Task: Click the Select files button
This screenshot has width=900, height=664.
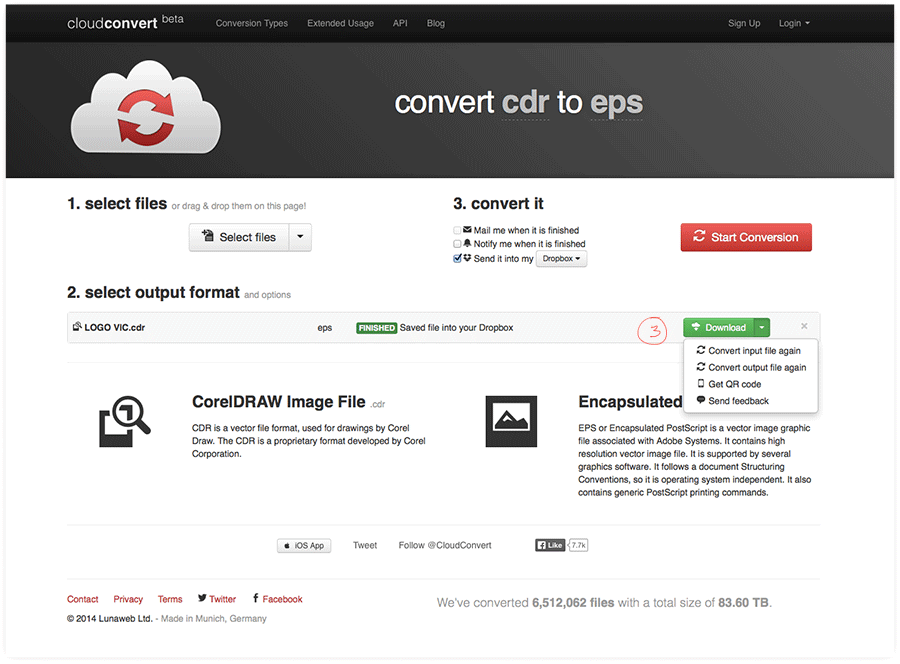Action: coord(239,237)
